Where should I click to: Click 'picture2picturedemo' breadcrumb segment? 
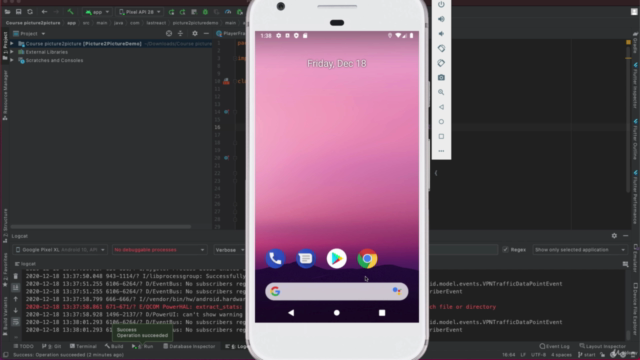pyautogui.click(x=195, y=23)
